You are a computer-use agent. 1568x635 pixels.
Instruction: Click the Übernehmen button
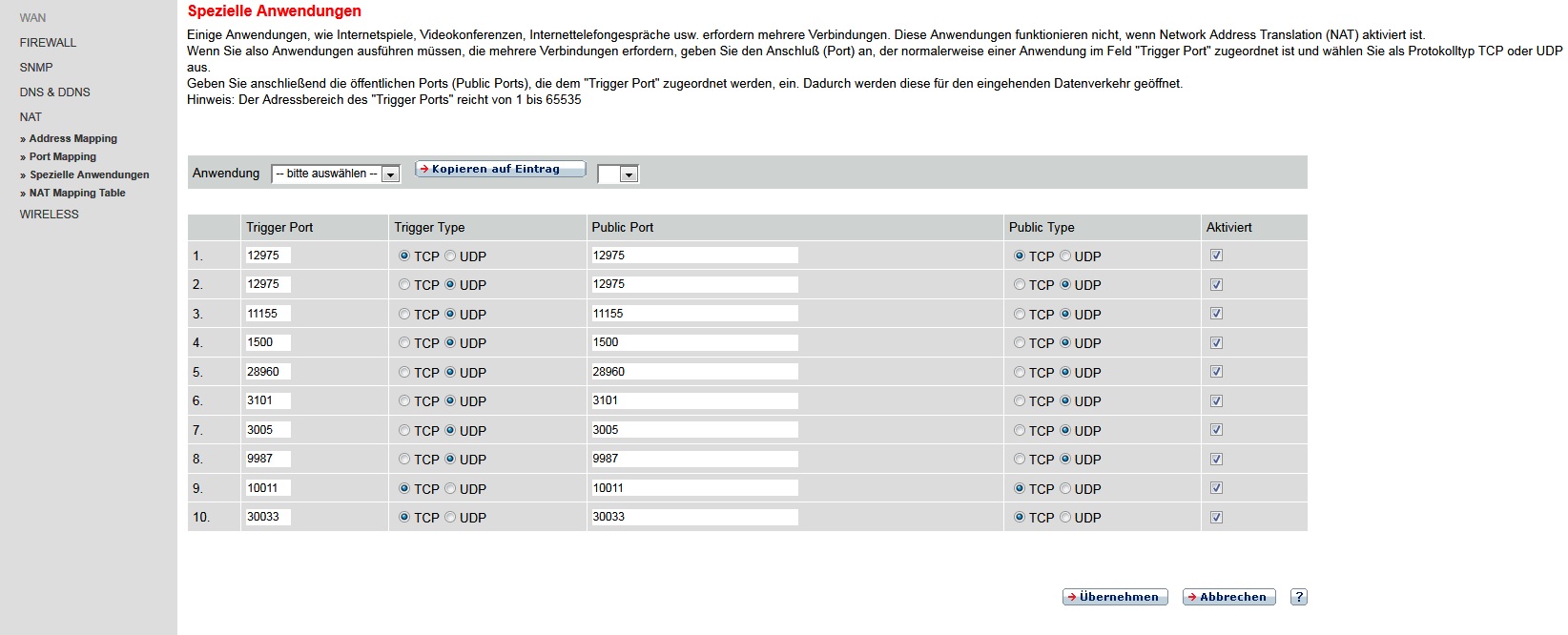[1116, 597]
